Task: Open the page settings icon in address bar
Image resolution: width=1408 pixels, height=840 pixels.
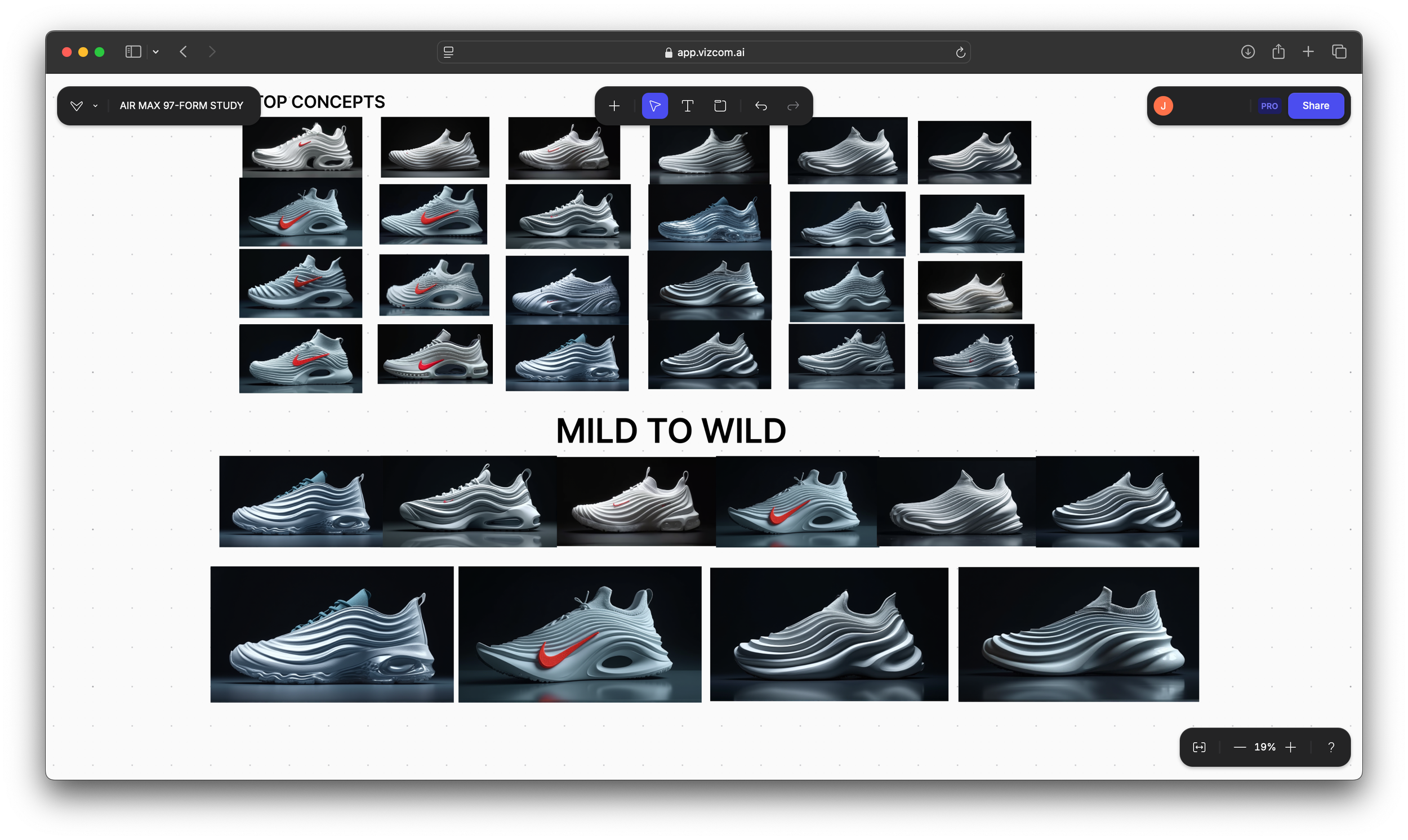Action: pos(448,52)
